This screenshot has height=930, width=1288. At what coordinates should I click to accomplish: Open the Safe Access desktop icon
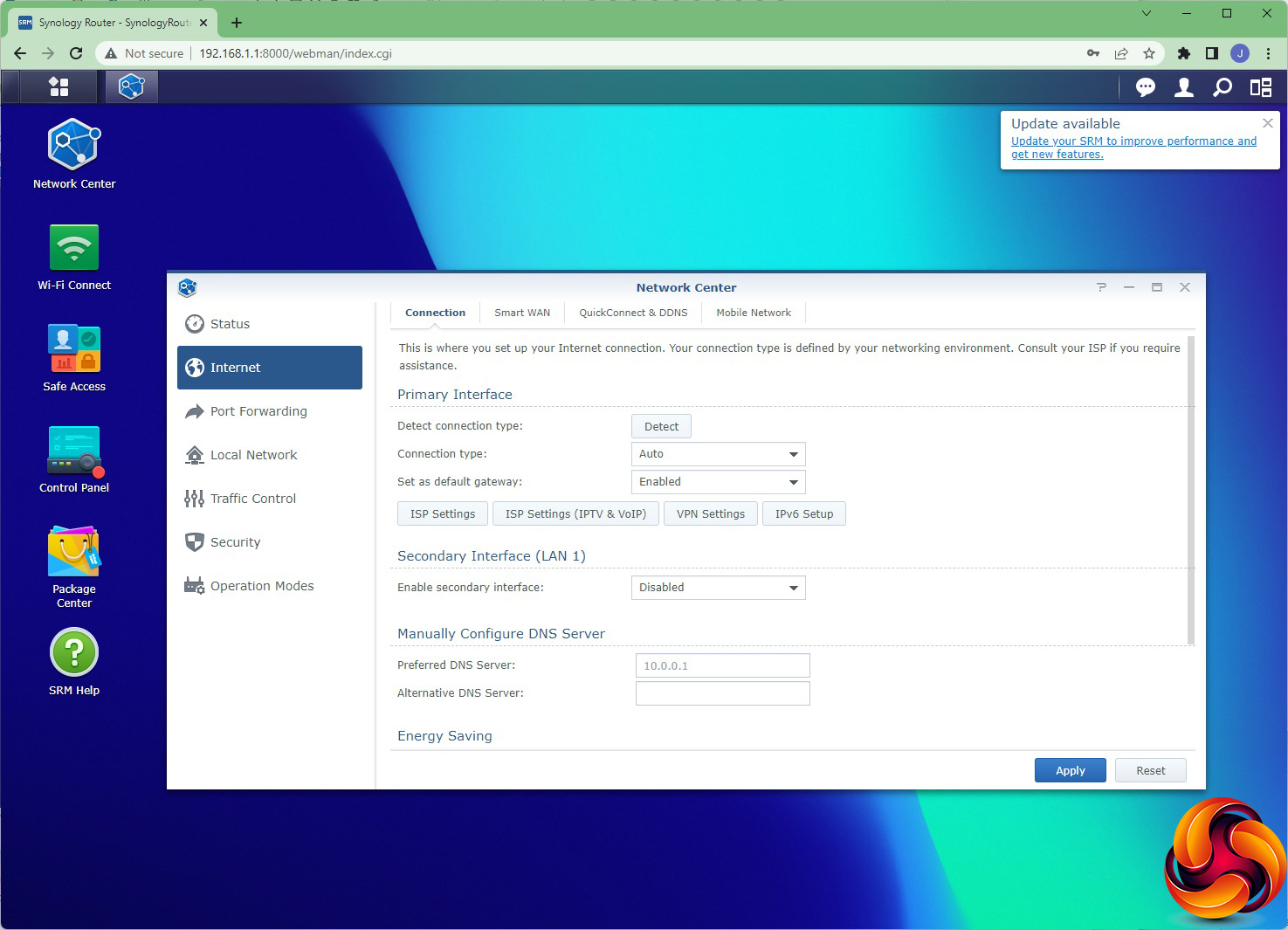74,358
